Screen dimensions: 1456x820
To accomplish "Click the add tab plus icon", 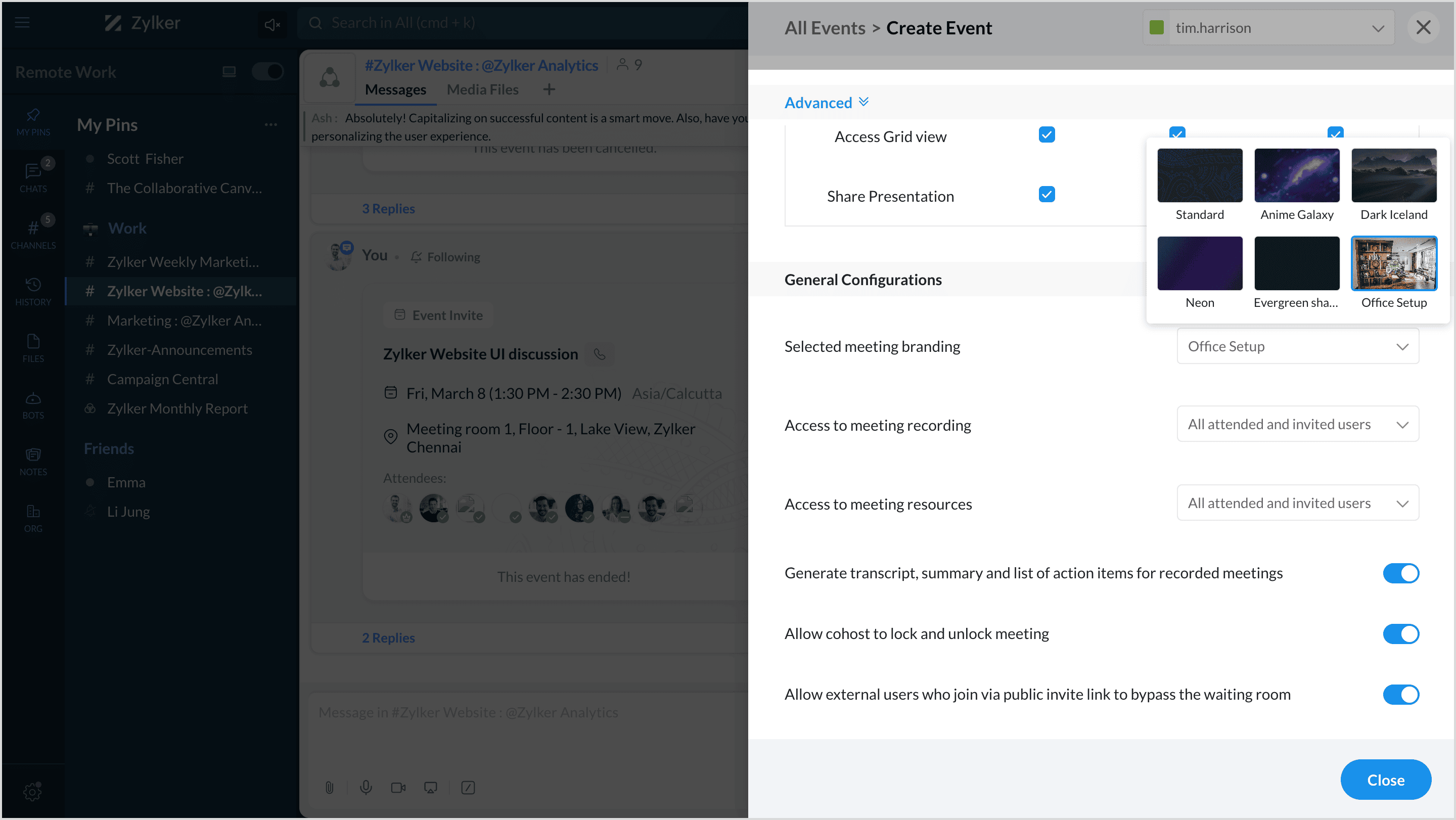I will pos(549,89).
